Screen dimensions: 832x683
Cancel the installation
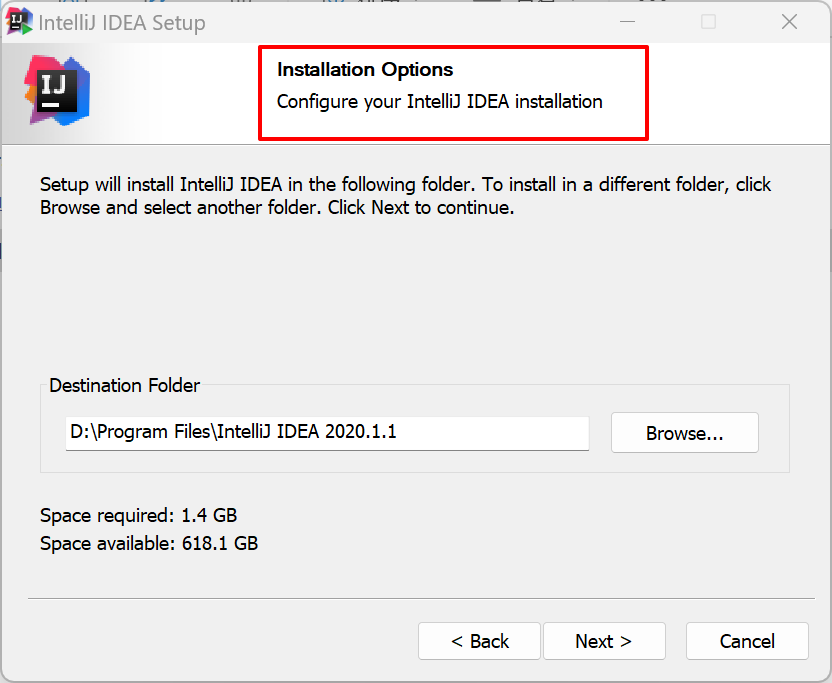coord(746,641)
